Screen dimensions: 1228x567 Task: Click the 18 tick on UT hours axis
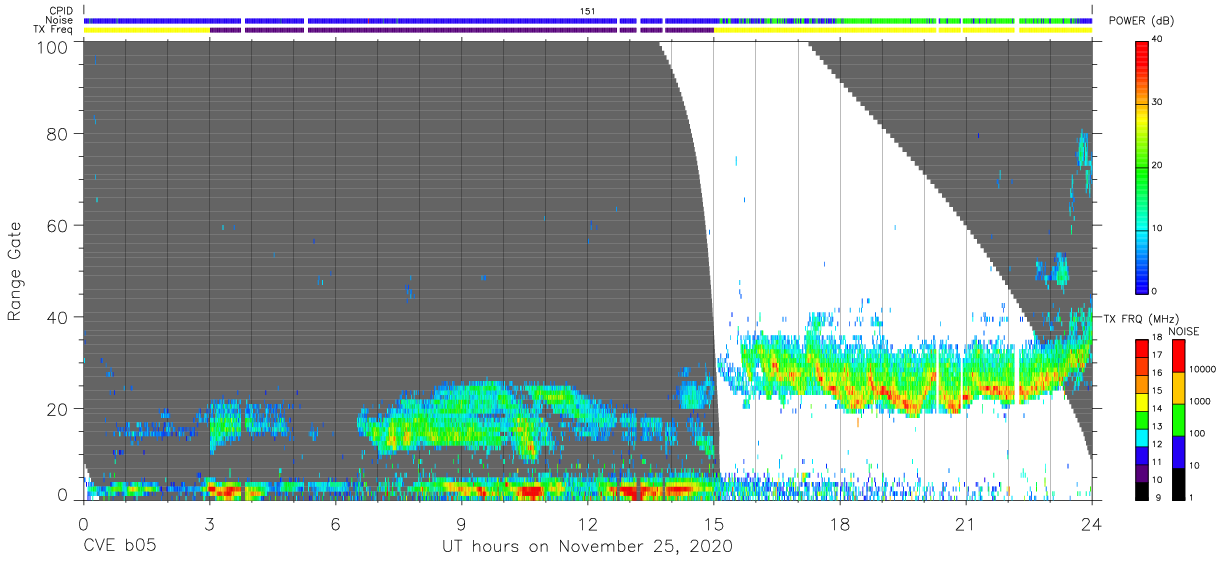tap(839, 523)
